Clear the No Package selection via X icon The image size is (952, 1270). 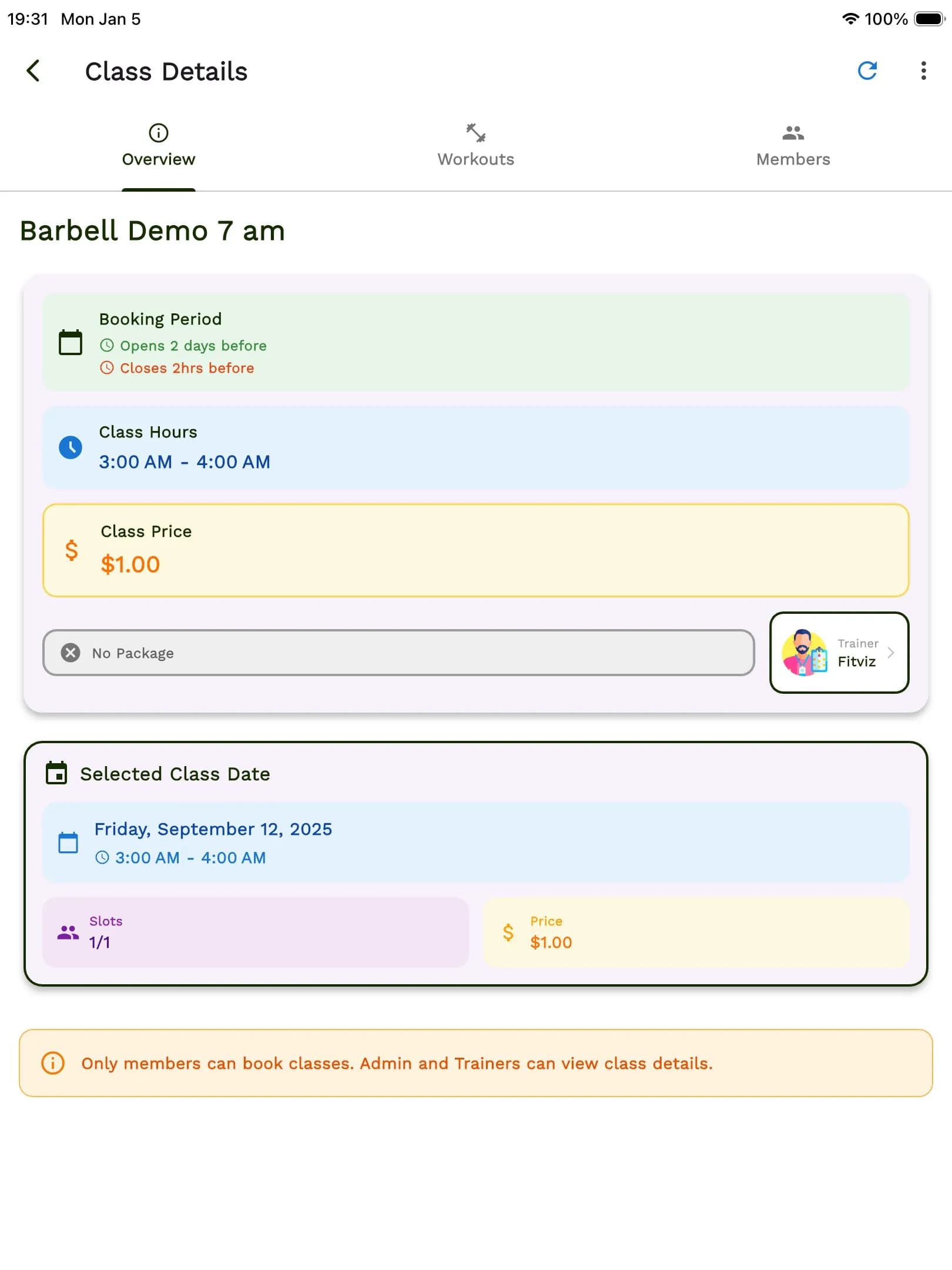click(71, 653)
